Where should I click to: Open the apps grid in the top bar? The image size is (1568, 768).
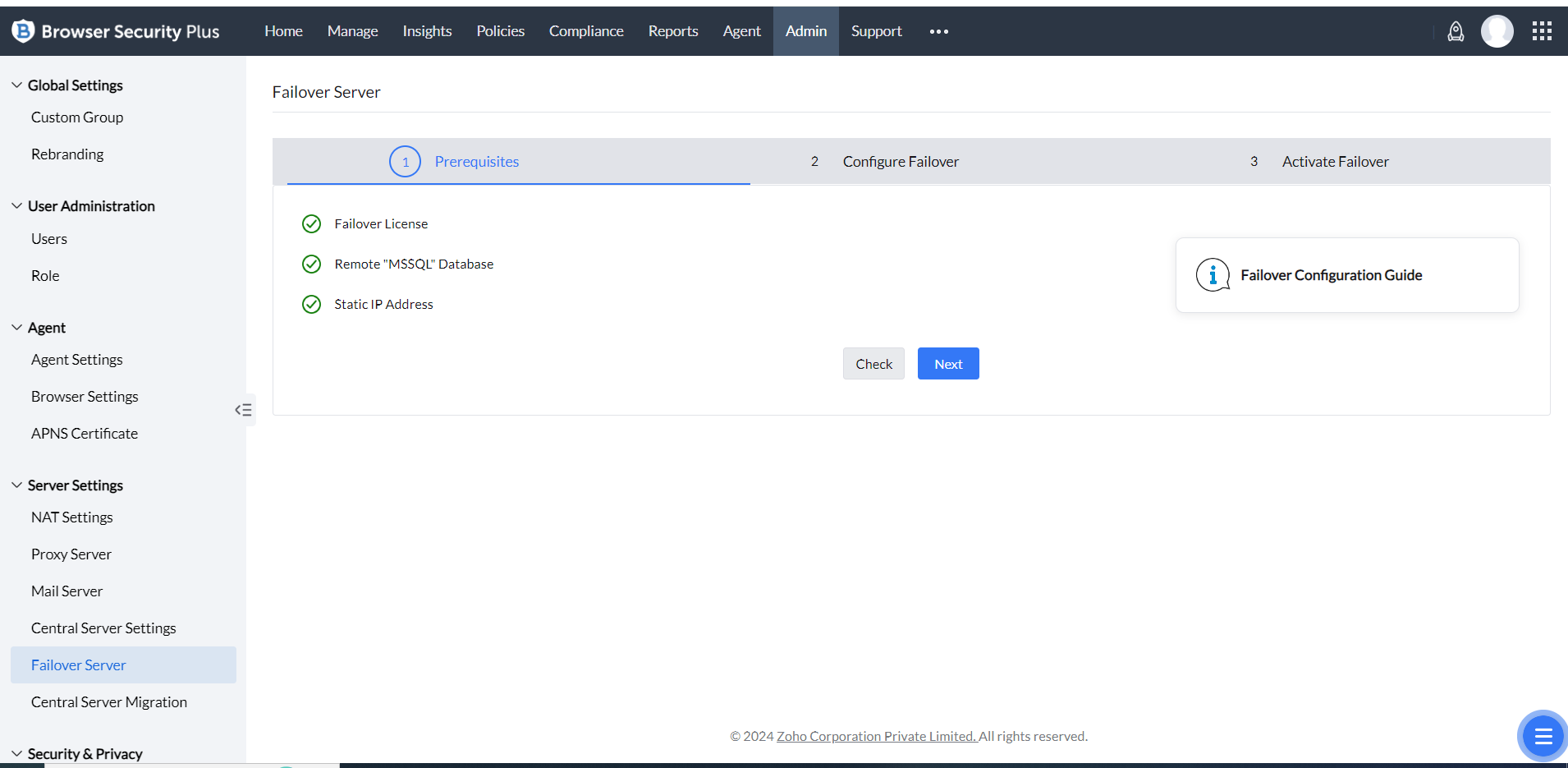pos(1542,31)
